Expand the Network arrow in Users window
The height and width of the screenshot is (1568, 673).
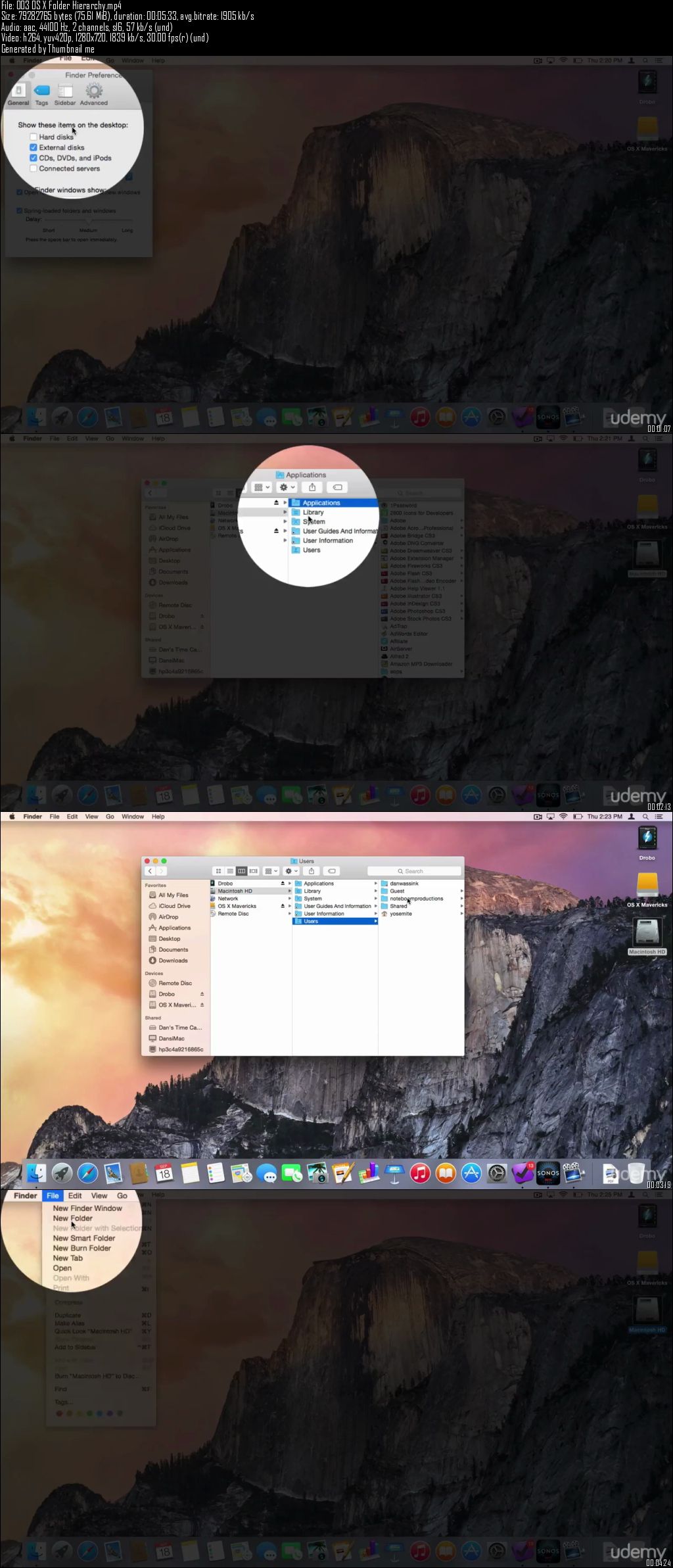(x=289, y=899)
